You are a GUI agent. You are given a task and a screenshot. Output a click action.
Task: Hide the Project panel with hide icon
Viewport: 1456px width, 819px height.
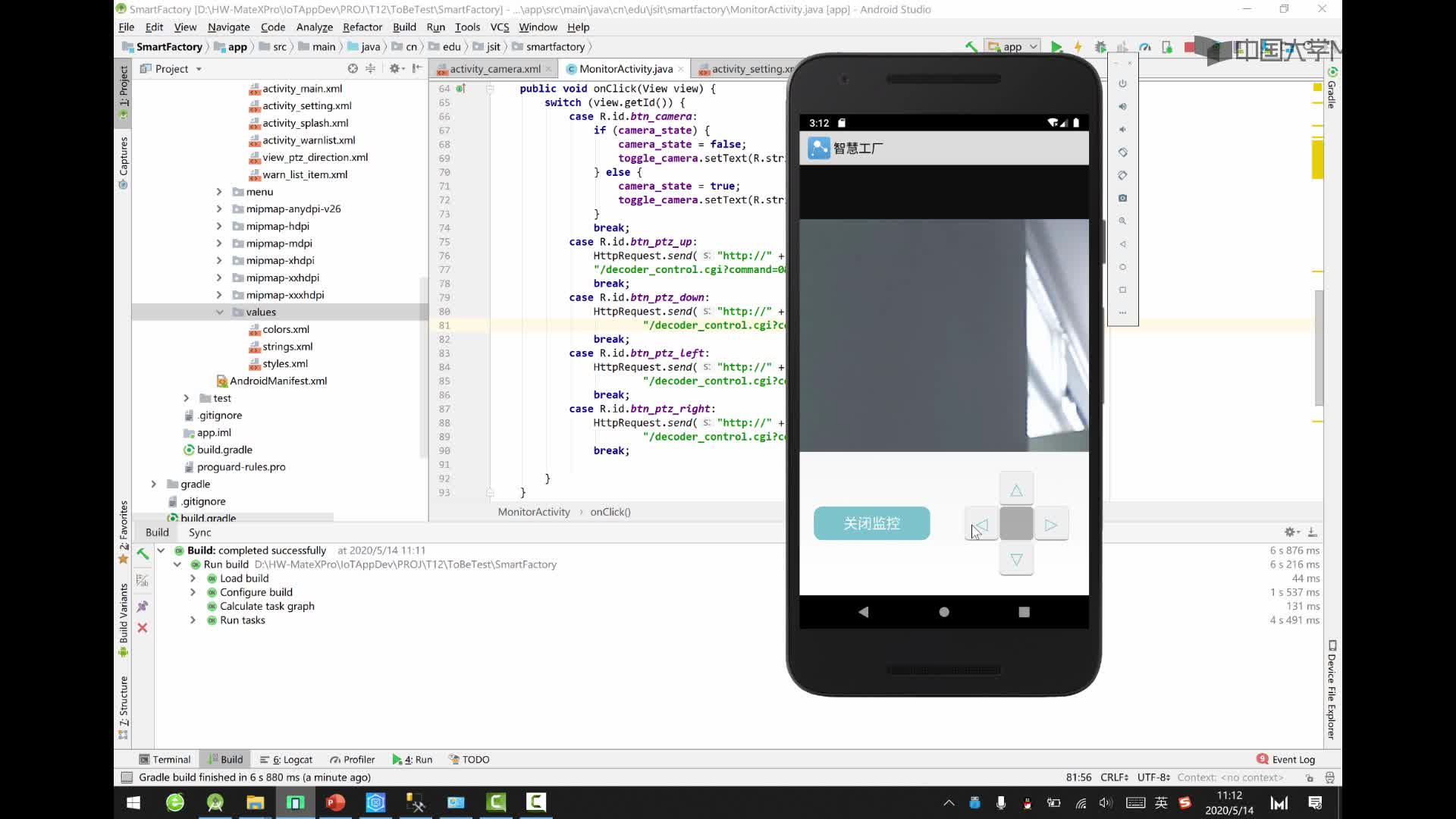(x=417, y=68)
